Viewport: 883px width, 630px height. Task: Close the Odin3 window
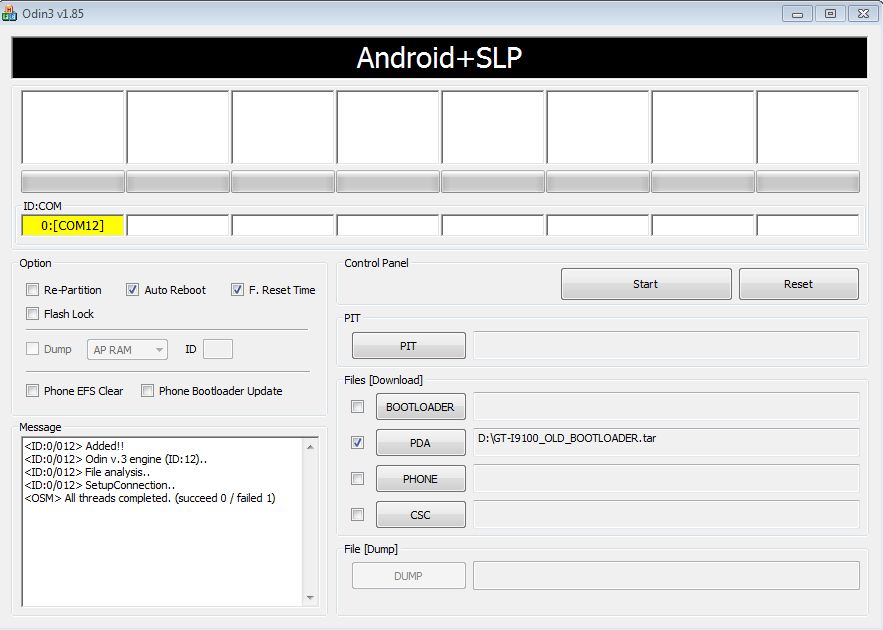[863, 14]
